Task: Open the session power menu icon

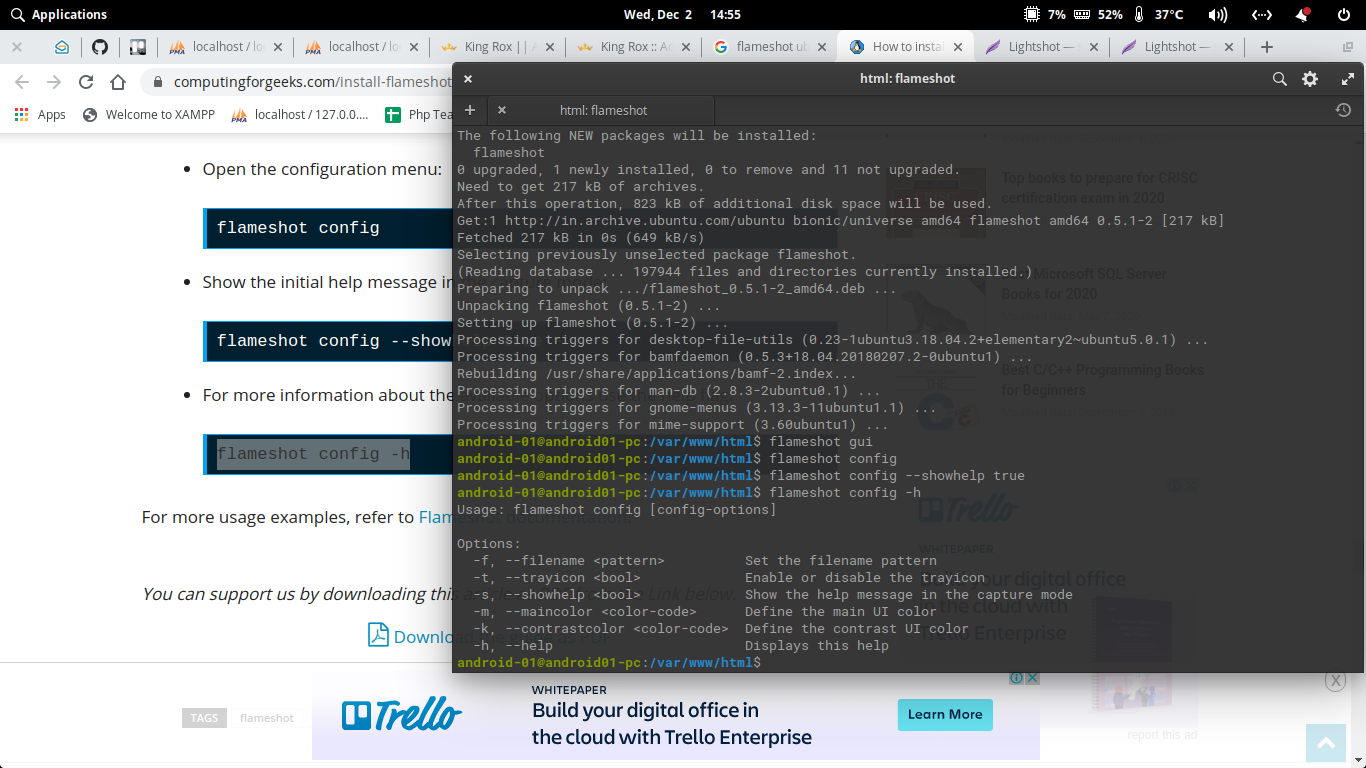Action: pos(1343,14)
